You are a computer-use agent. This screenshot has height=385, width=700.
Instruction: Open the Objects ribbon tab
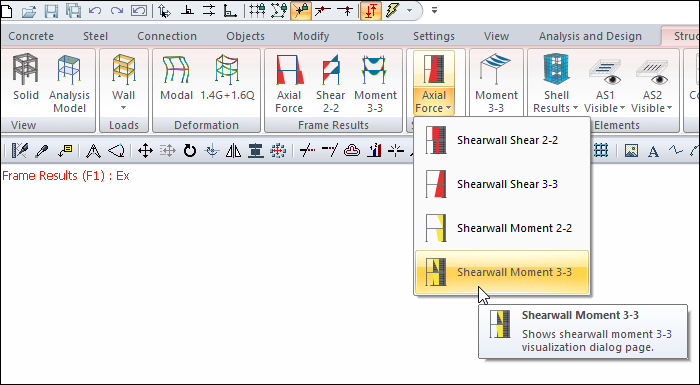point(245,36)
